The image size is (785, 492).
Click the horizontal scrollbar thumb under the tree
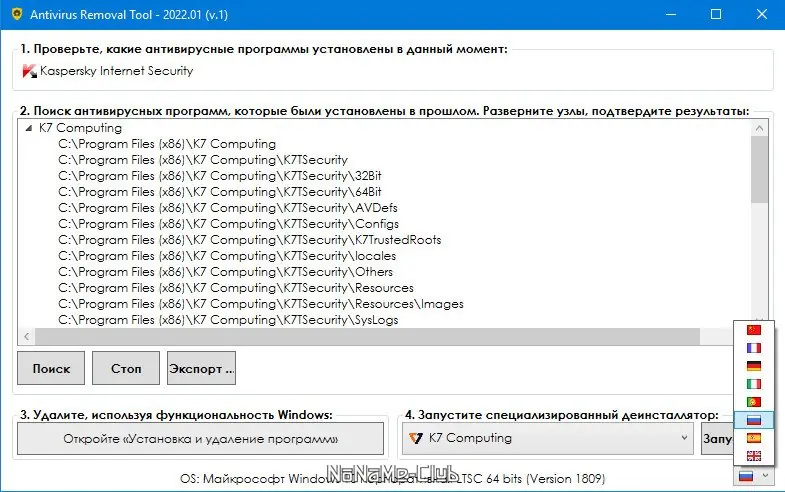pyautogui.click(x=367, y=337)
